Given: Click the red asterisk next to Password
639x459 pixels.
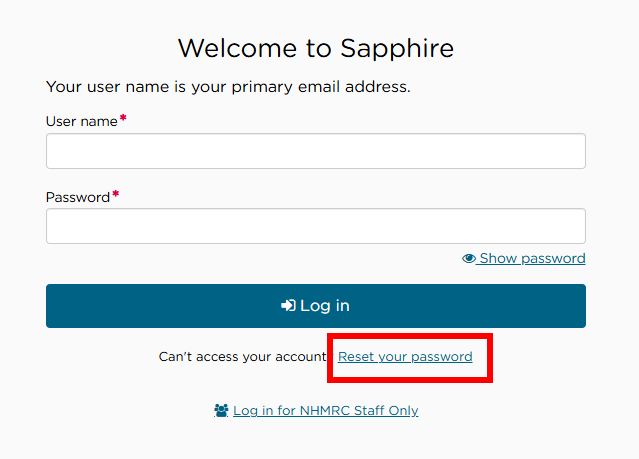Looking at the screenshot, I should 116,195.
